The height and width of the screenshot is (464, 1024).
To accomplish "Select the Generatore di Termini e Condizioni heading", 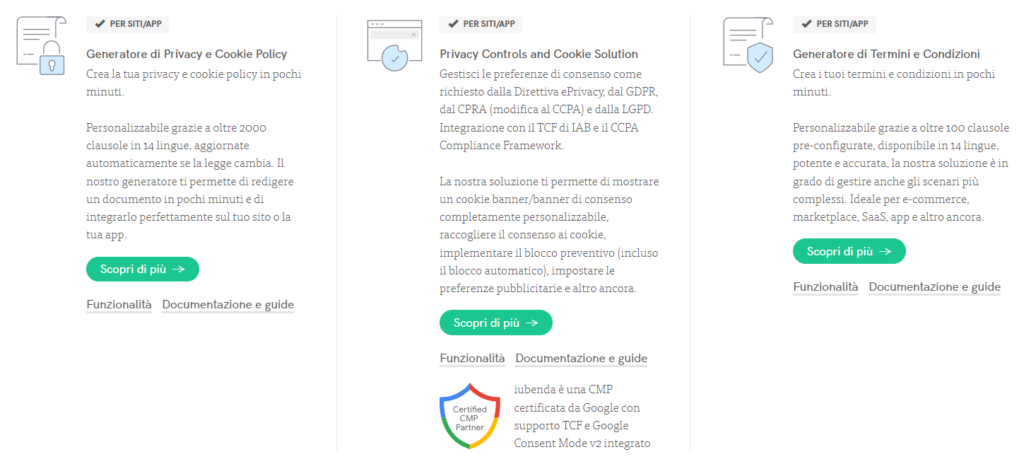I will point(886,54).
